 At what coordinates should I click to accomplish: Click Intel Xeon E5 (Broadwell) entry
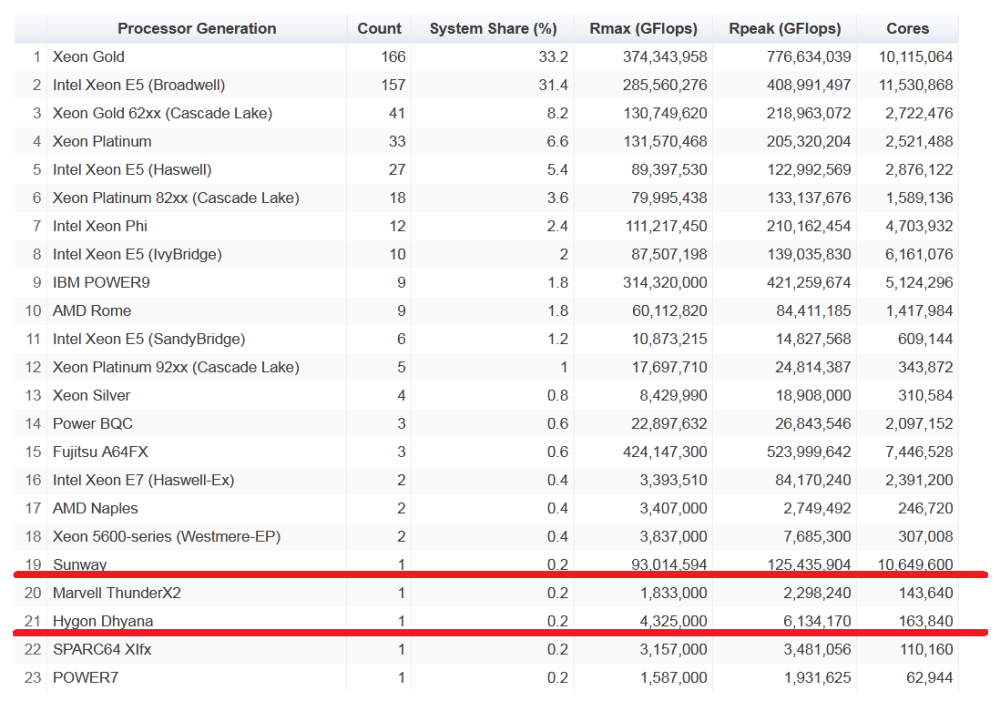coord(139,85)
